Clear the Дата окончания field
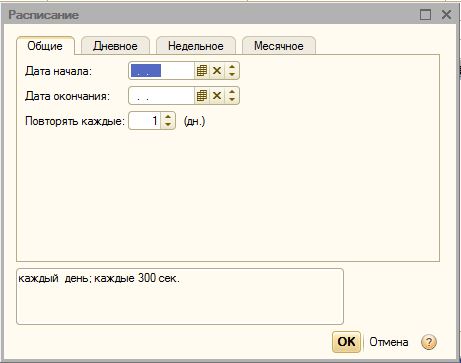The image size is (461, 363). pyautogui.click(x=217, y=96)
